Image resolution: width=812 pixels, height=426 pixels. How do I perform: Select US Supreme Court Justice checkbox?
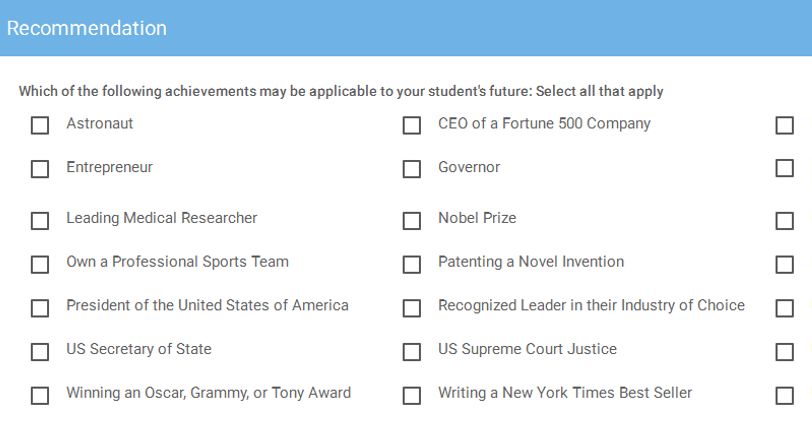pos(411,352)
